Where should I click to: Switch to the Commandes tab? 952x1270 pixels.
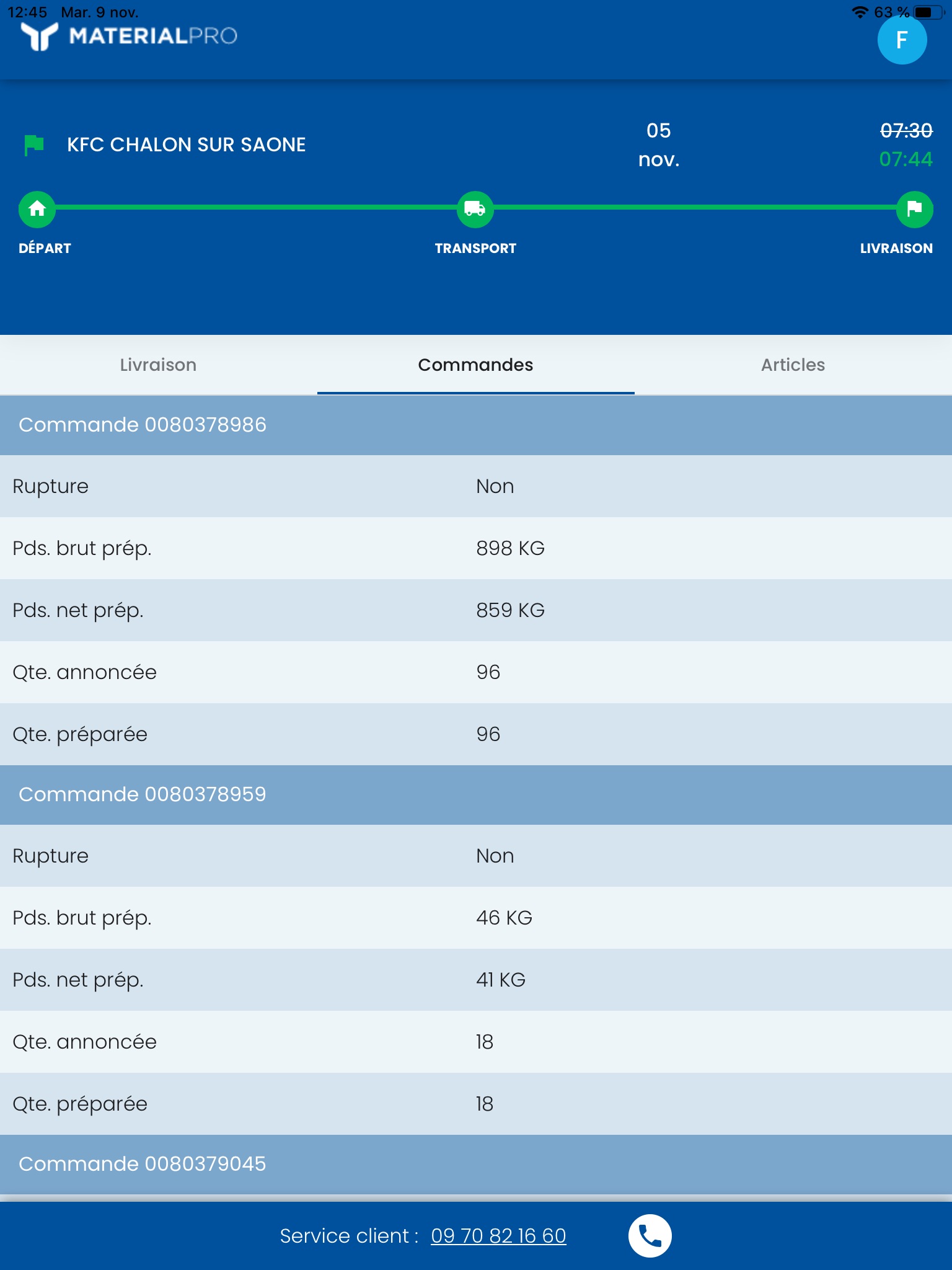pyautogui.click(x=475, y=365)
